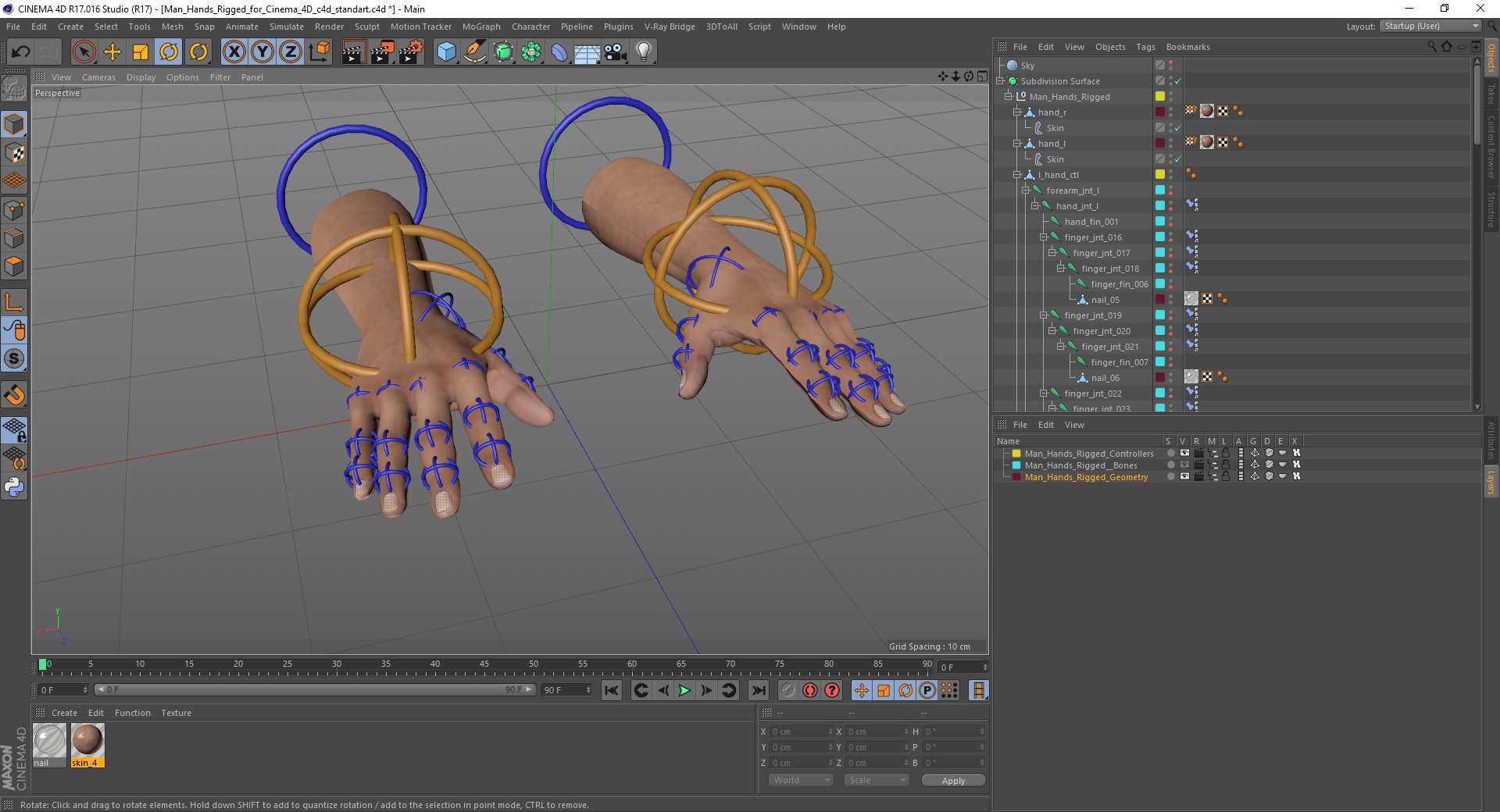The width and height of the screenshot is (1500, 812).
Task: Open the Layers side tab
Action: click(1491, 483)
